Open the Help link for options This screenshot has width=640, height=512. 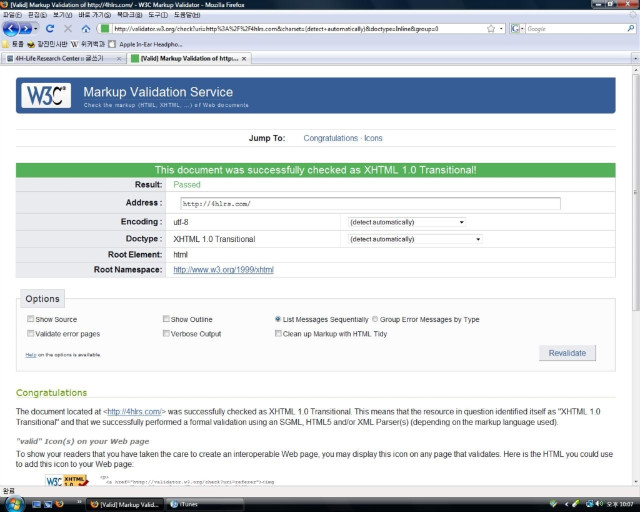(x=31, y=355)
